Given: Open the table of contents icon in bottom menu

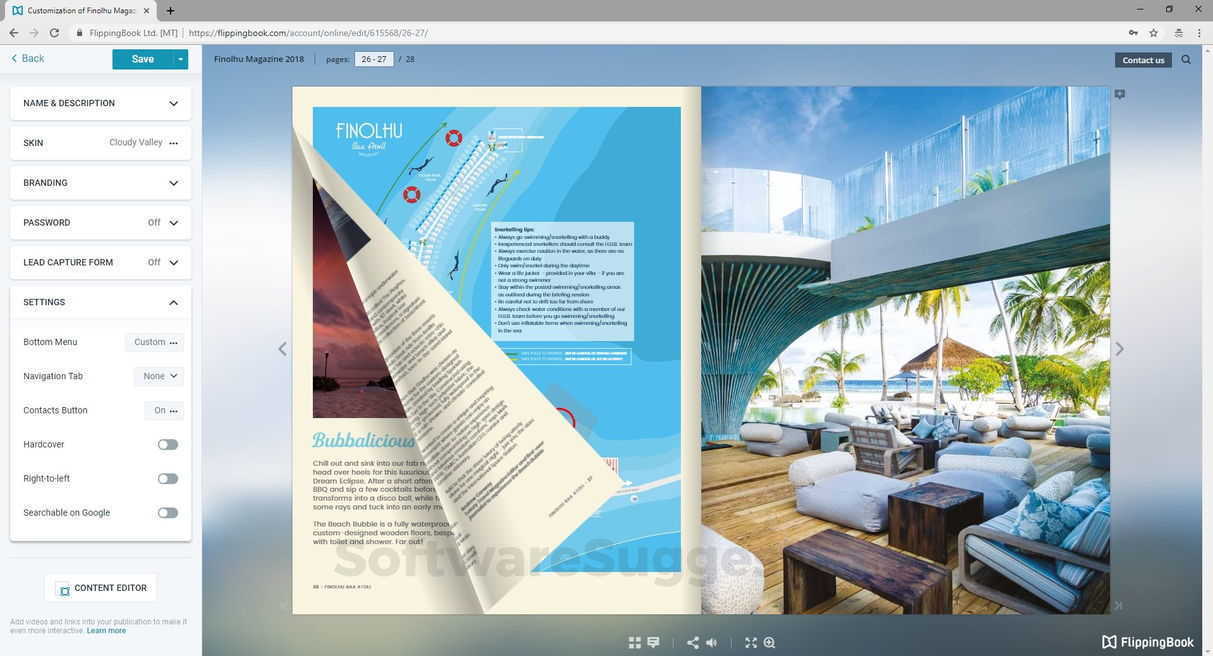Looking at the screenshot, I should tap(654, 642).
